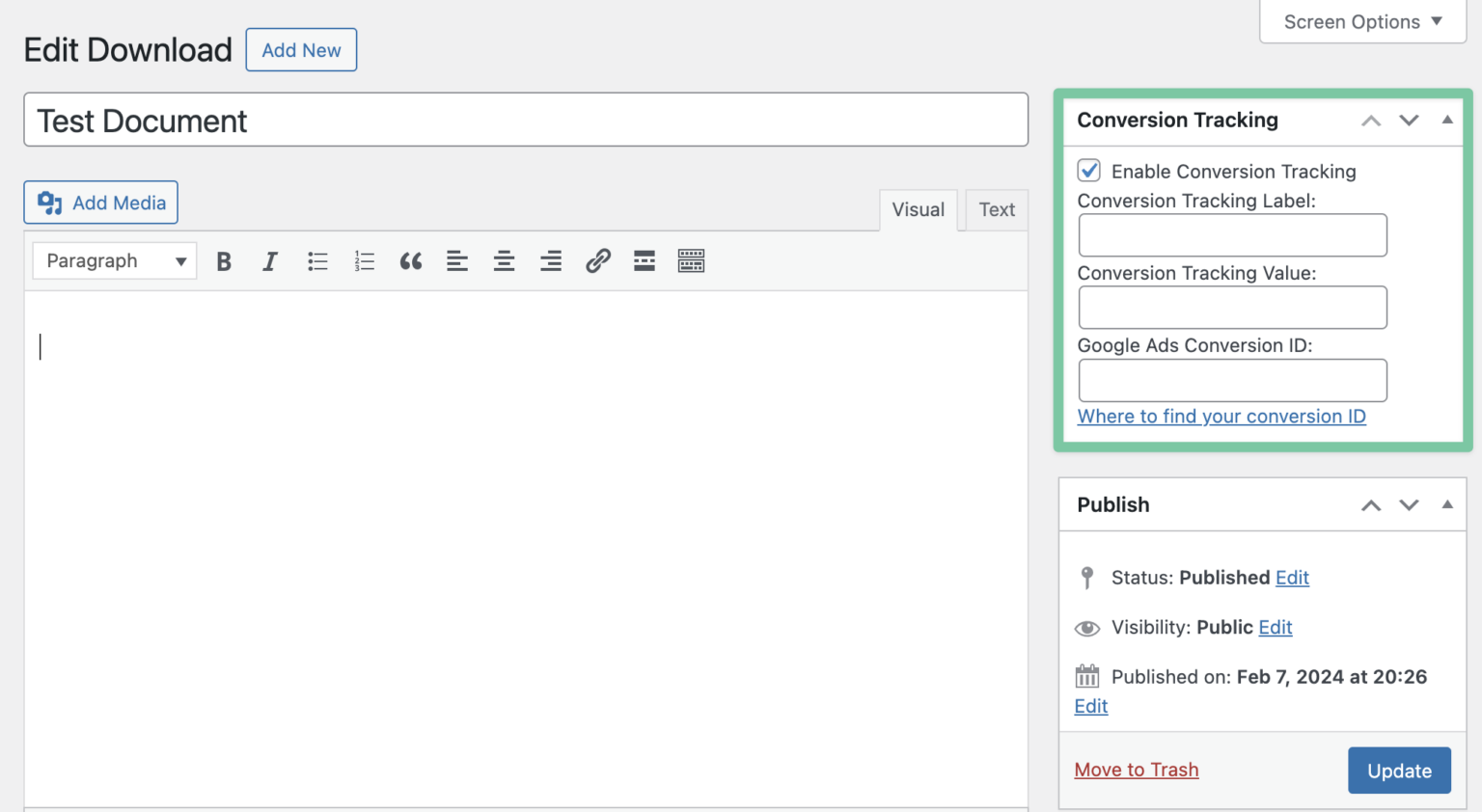Image resolution: width=1482 pixels, height=812 pixels.
Task: Edit the published date
Action: point(1091,706)
